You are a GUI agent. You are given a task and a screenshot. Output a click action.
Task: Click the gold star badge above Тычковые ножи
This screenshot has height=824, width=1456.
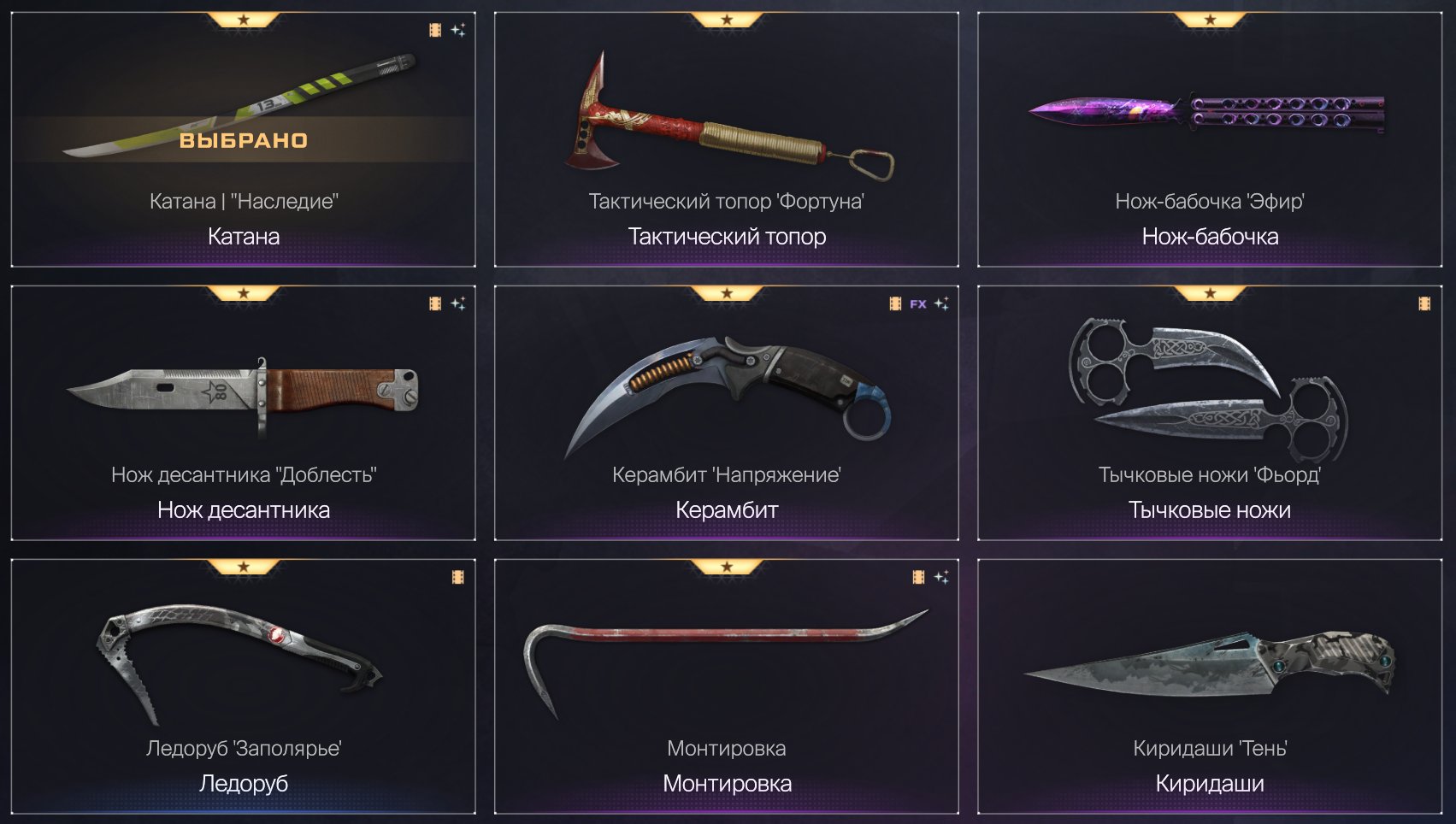coord(1210,294)
